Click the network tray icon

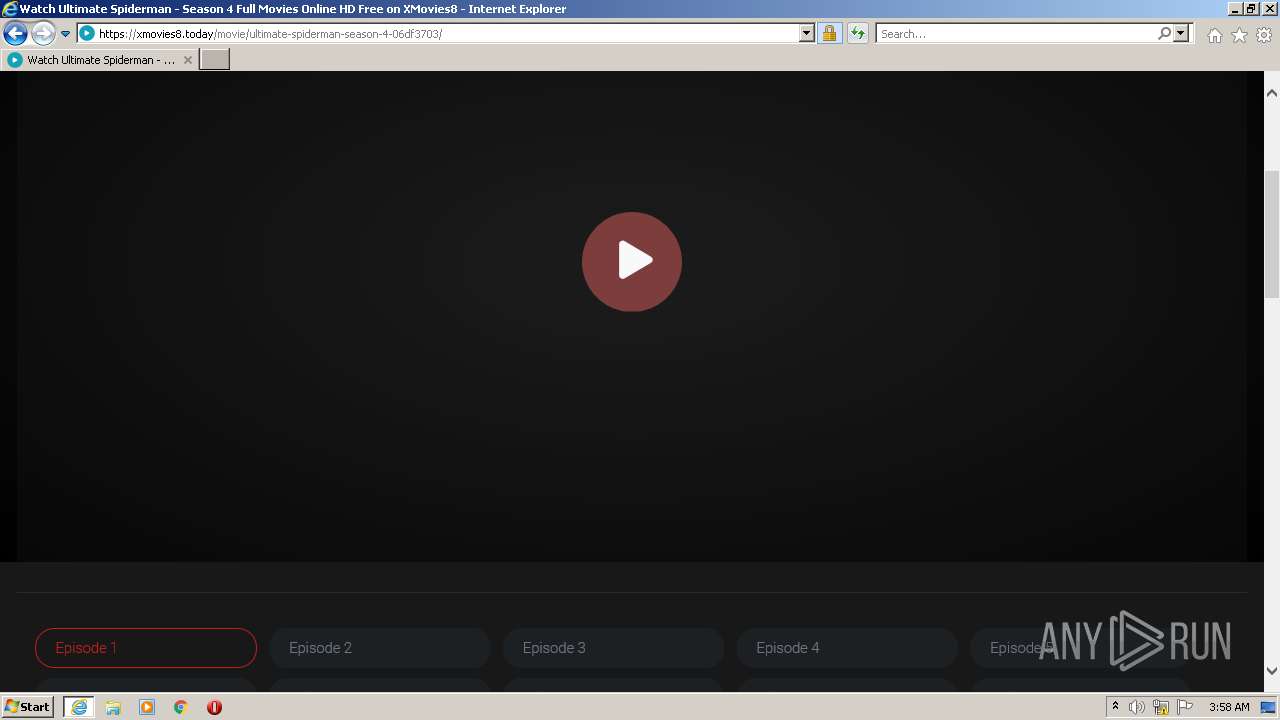(x=1161, y=707)
